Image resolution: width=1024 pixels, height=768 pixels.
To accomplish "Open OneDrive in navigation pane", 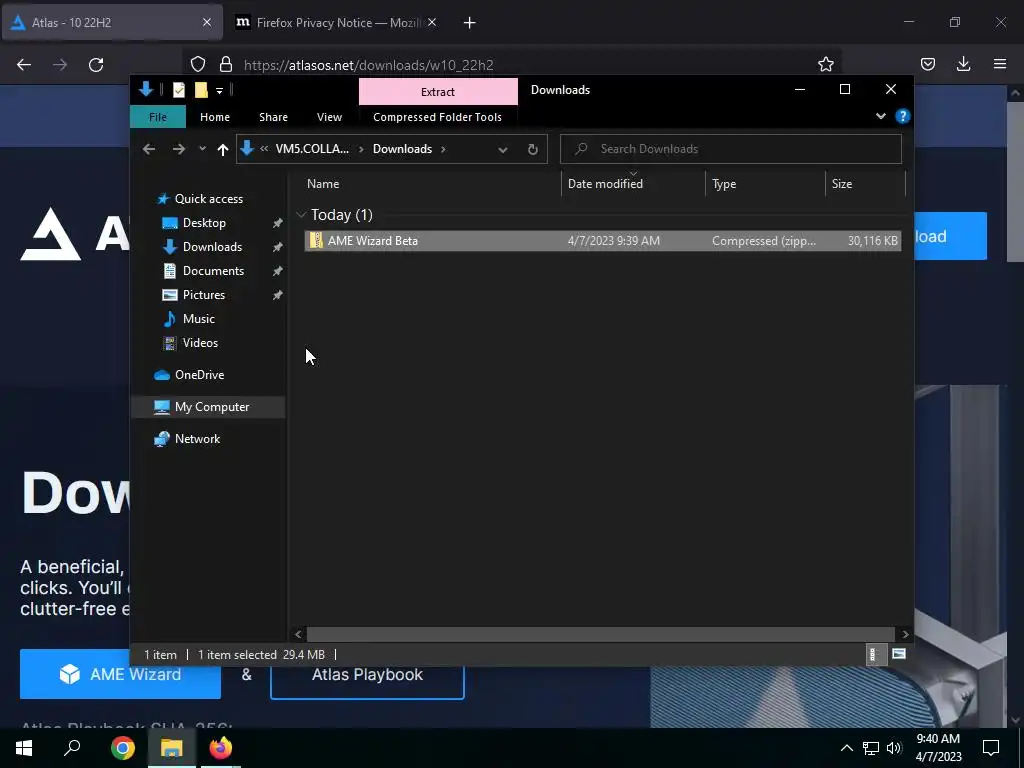I will click(x=199, y=375).
